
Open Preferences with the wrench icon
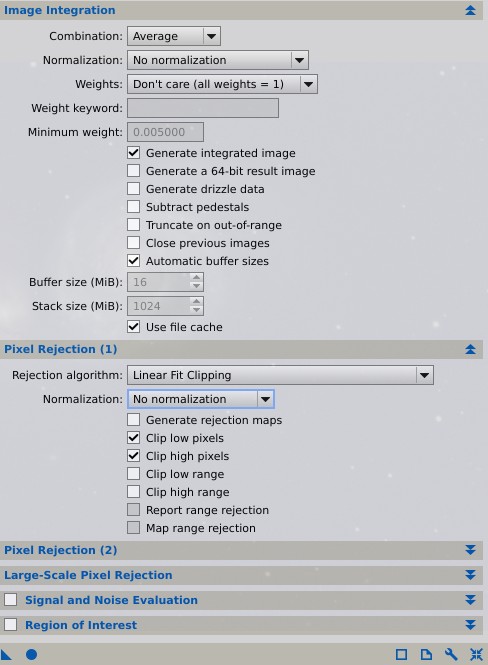(x=451, y=654)
